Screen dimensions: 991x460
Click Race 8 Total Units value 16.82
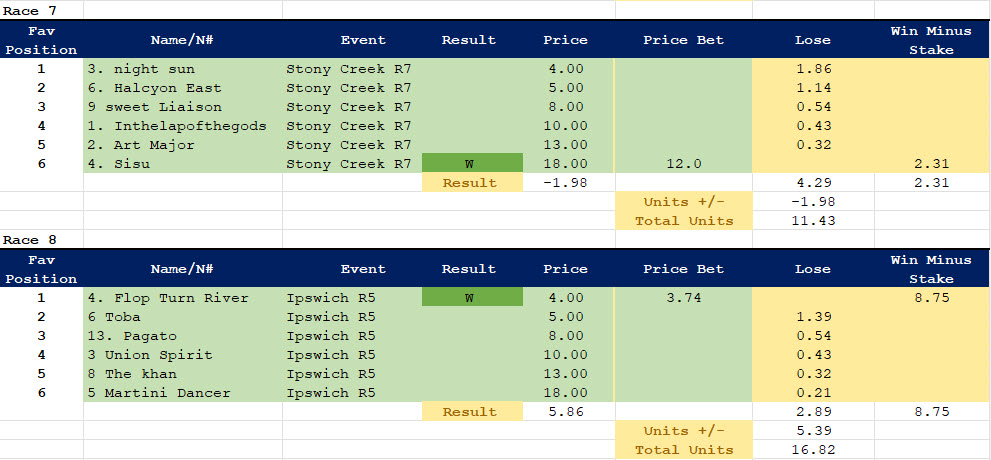click(x=812, y=450)
